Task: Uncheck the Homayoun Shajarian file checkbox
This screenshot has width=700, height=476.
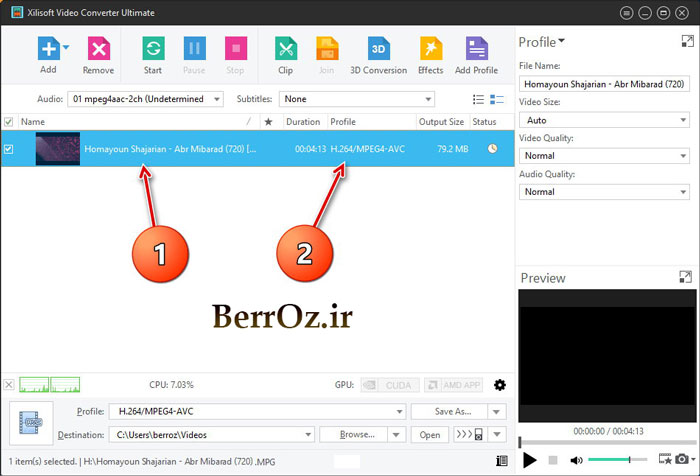Action: [x=9, y=149]
